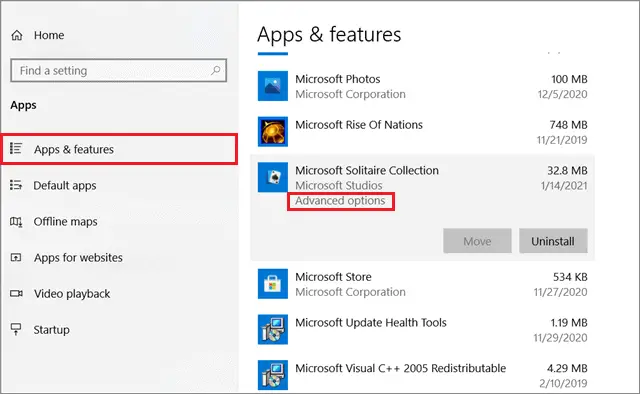Click the date 11/29/2020
The width and height of the screenshot is (640, 394).
pos(560,338)
